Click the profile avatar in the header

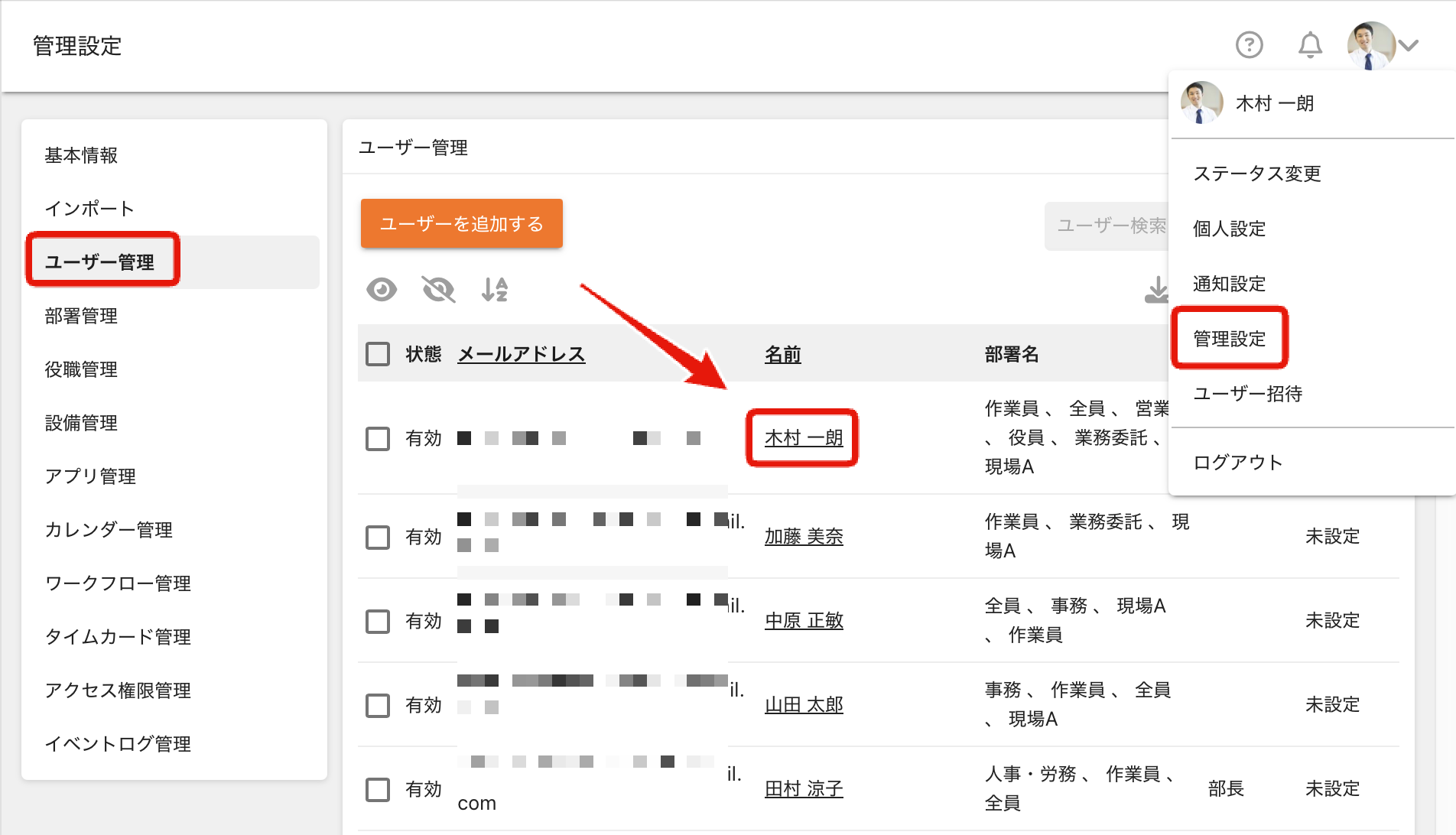(1371, 46)
